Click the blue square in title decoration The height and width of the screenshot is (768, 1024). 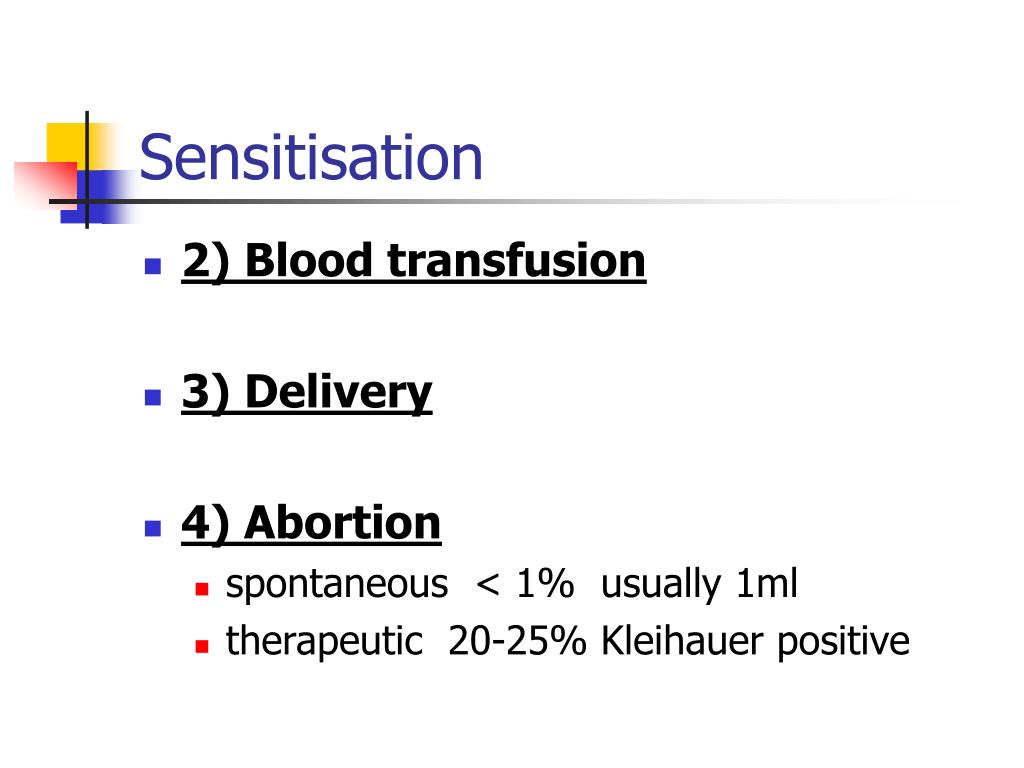(x=98, y=196)
